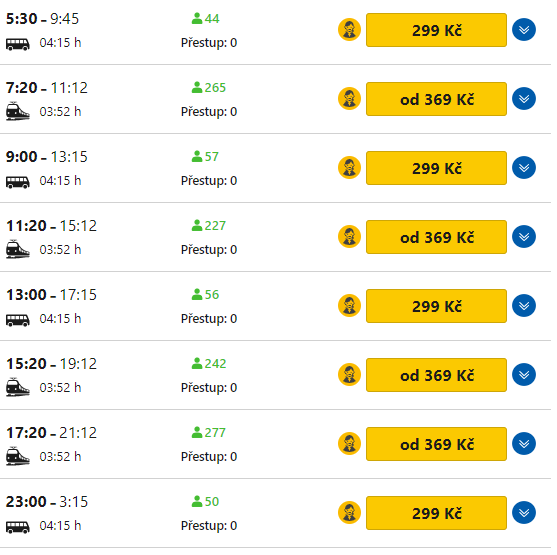The image size is (557, 555).
Task: Expand details for the 17:20 connection
Action: coord(524,443)
